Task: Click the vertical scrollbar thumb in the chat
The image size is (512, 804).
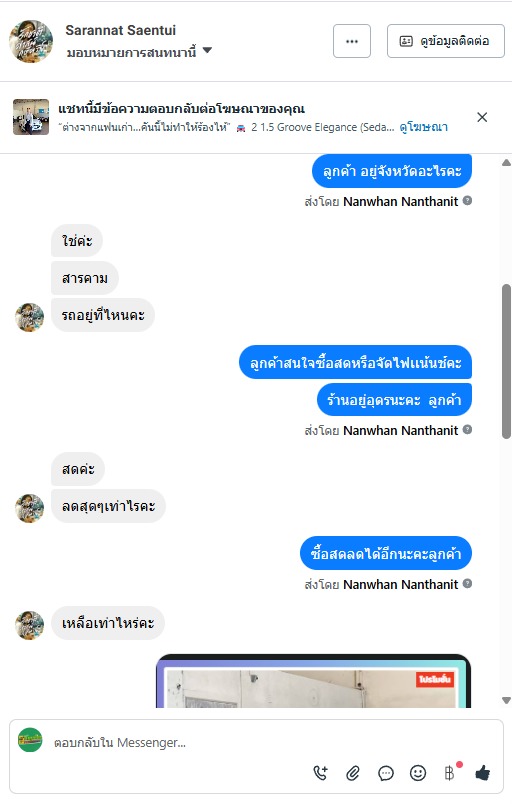Action: (506, 361)
